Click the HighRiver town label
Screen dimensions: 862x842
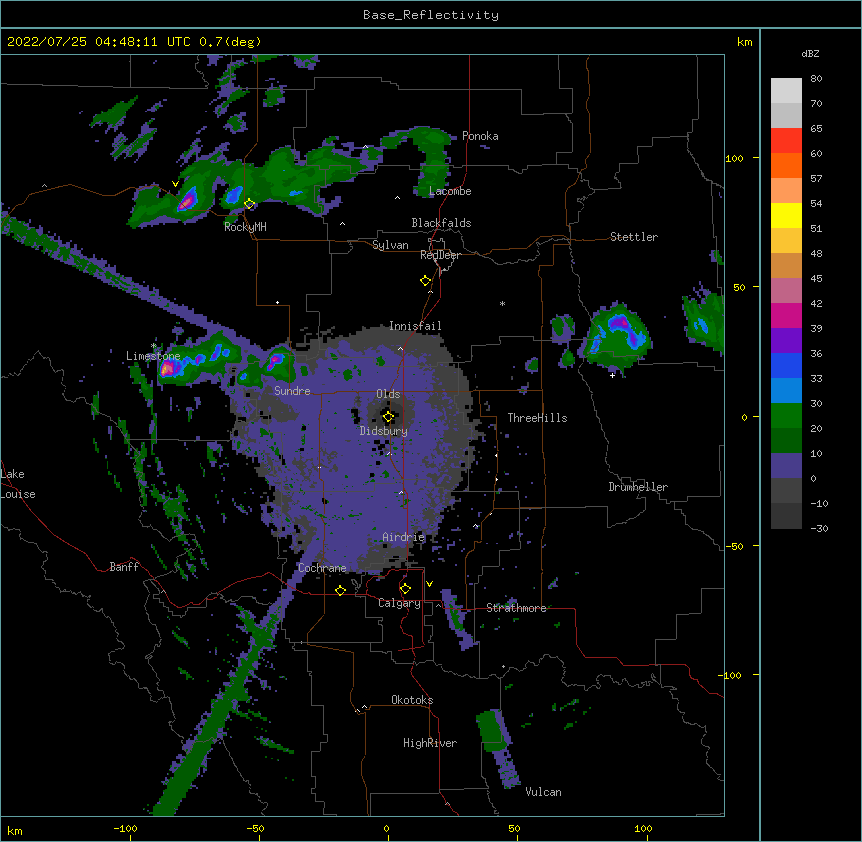[x=430, y=743]
